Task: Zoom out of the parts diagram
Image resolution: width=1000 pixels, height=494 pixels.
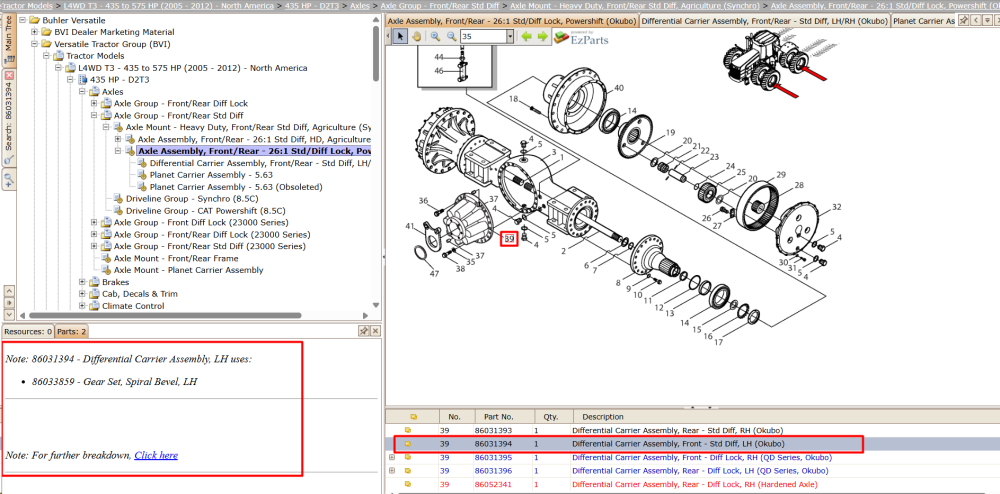Action: pyautogui.click(x=452, y=36)
